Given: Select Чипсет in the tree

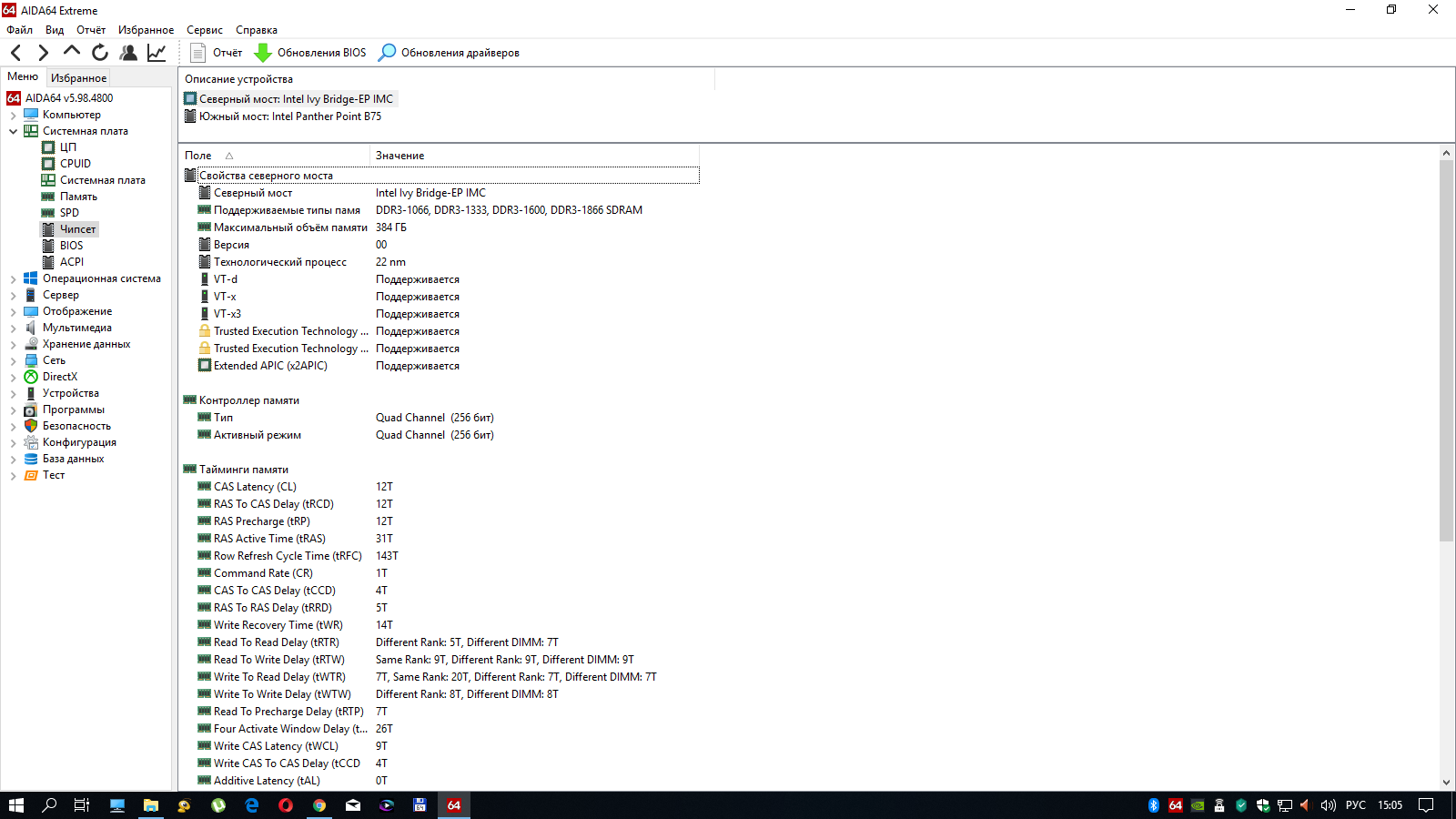Looking at the screenshot, I should click(x=77, y=229).
